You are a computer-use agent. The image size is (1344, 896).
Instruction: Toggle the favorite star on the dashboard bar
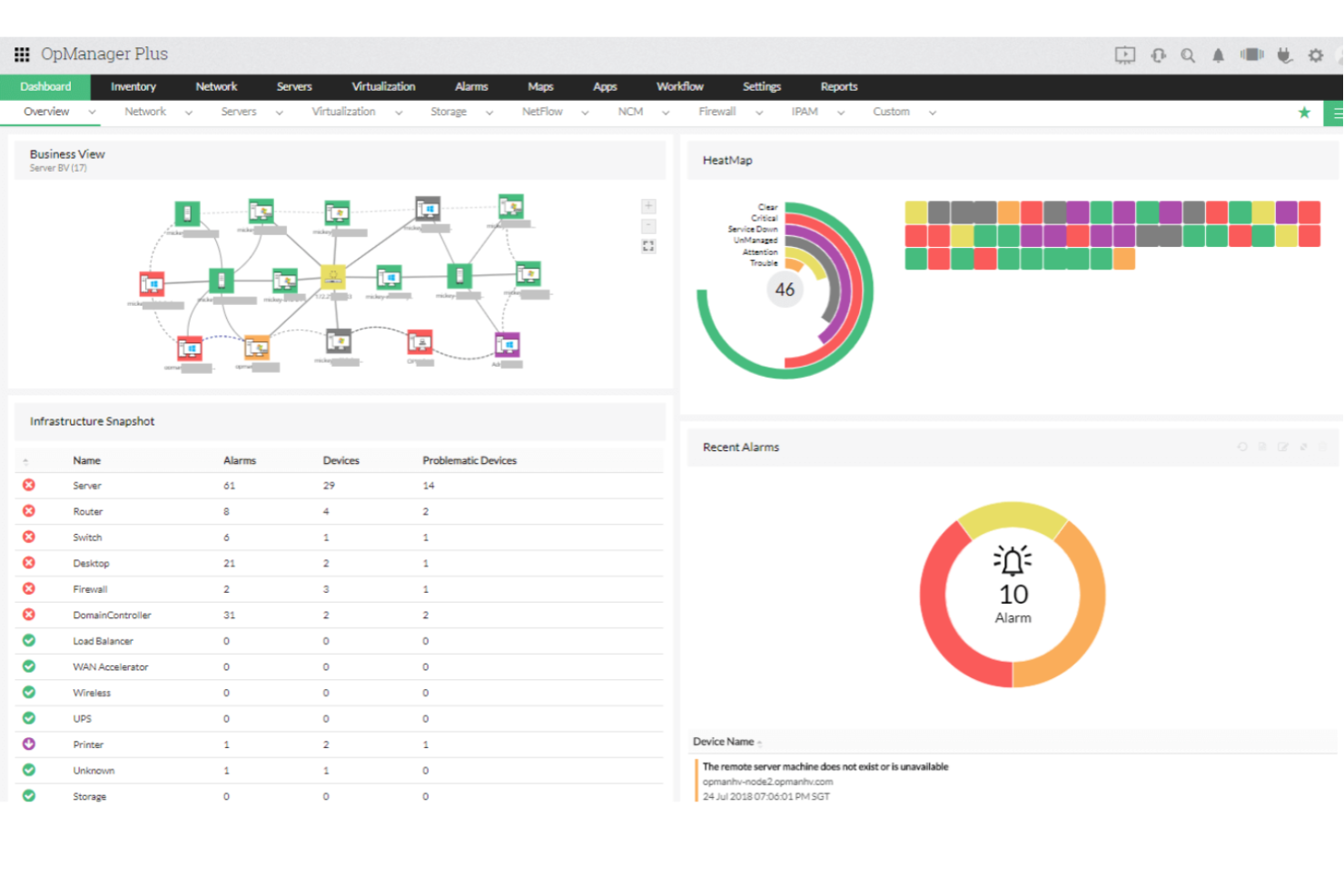click(1304, 113)
